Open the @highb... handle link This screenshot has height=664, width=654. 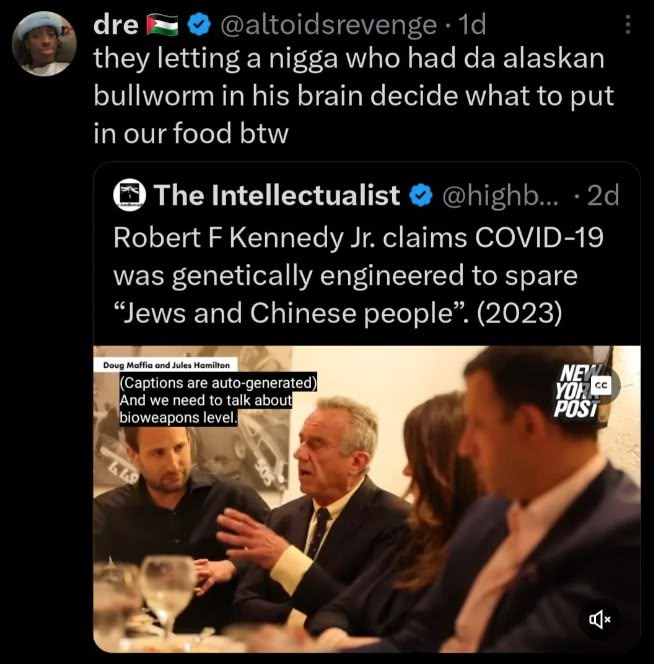coord(500,196)
